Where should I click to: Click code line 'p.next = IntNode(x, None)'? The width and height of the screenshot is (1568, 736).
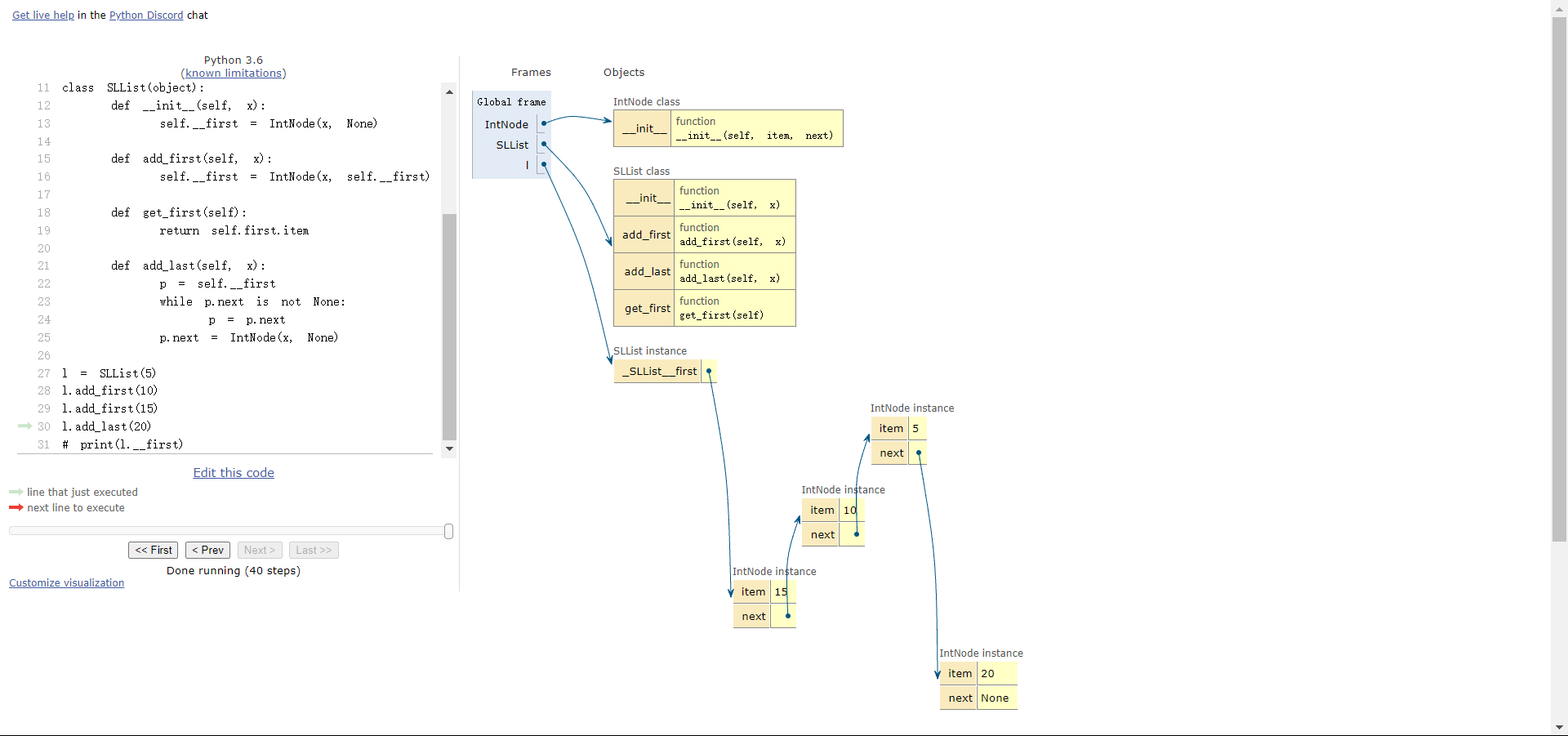[249, 337]
